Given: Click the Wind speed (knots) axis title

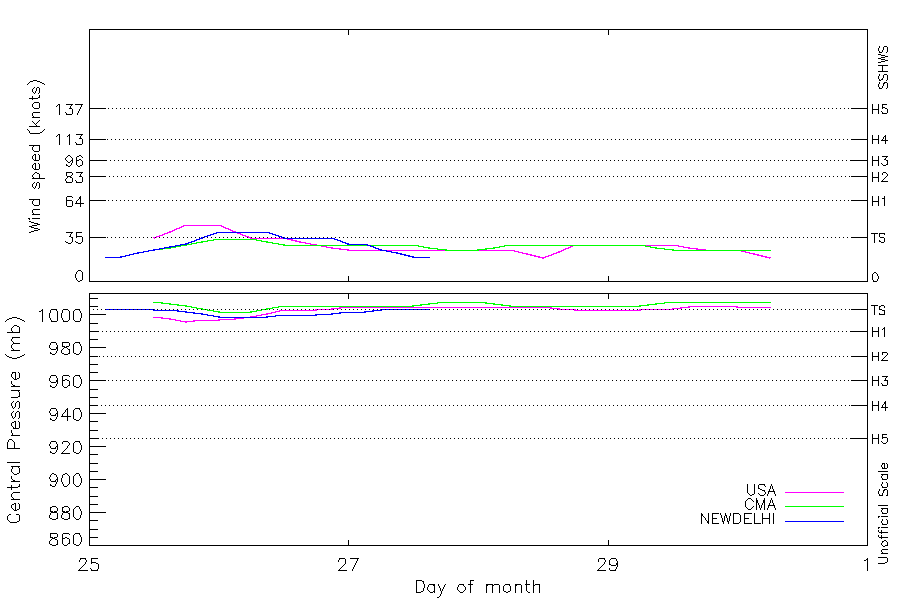Looking at the screenshot, I should 35,156.
